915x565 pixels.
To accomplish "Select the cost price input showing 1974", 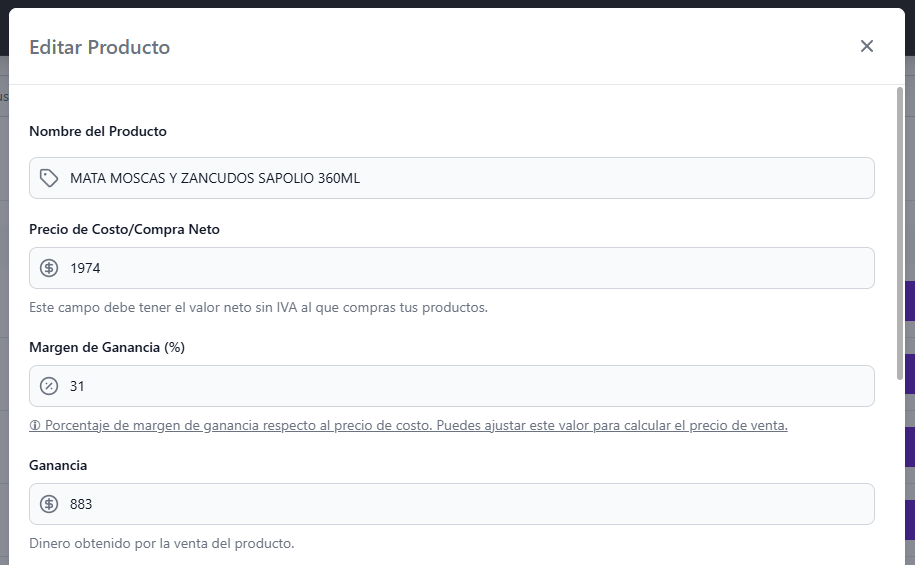I will pos(460,268).
